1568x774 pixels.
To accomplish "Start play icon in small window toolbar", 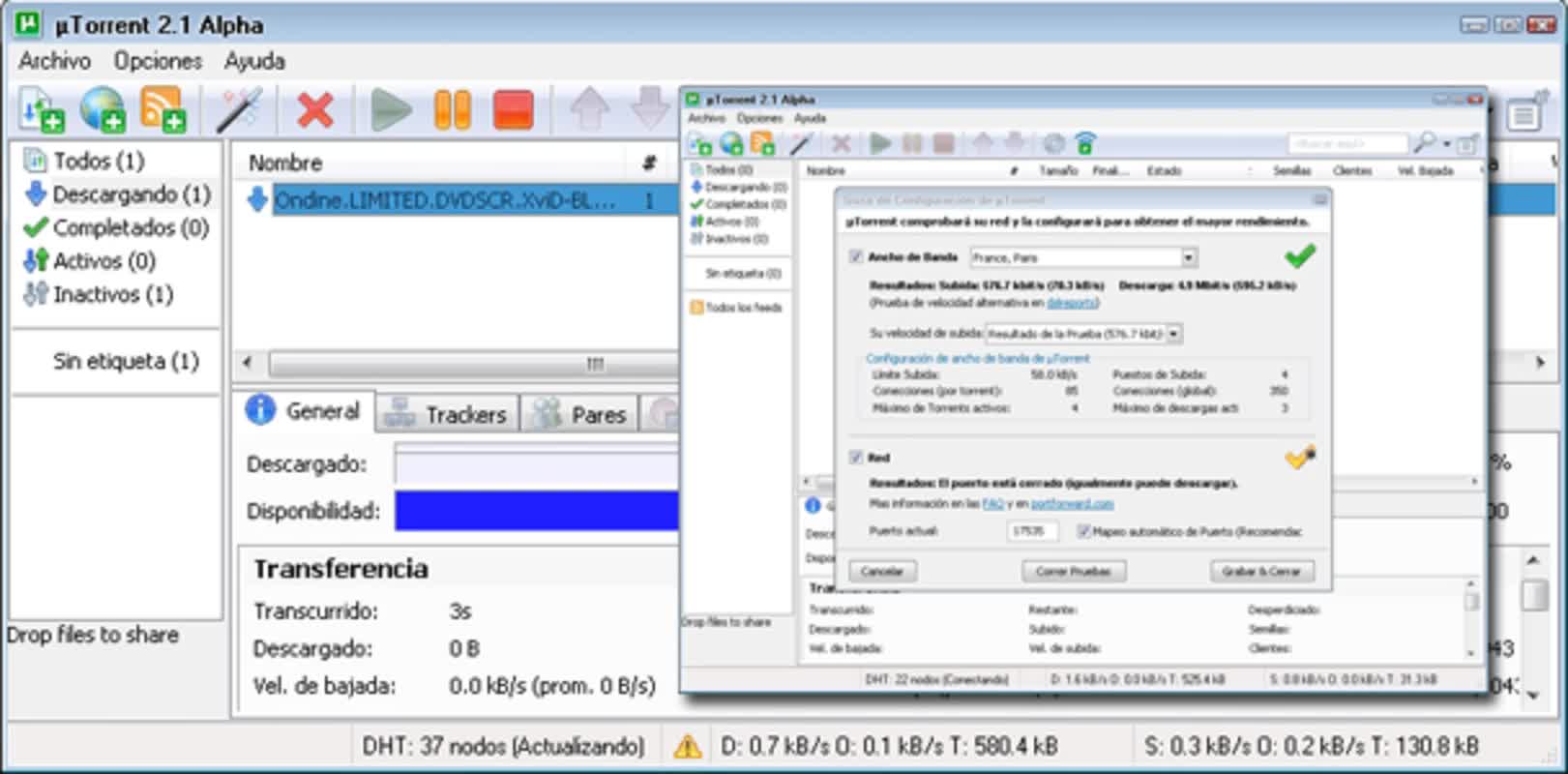I will click(x=880, y=144).
